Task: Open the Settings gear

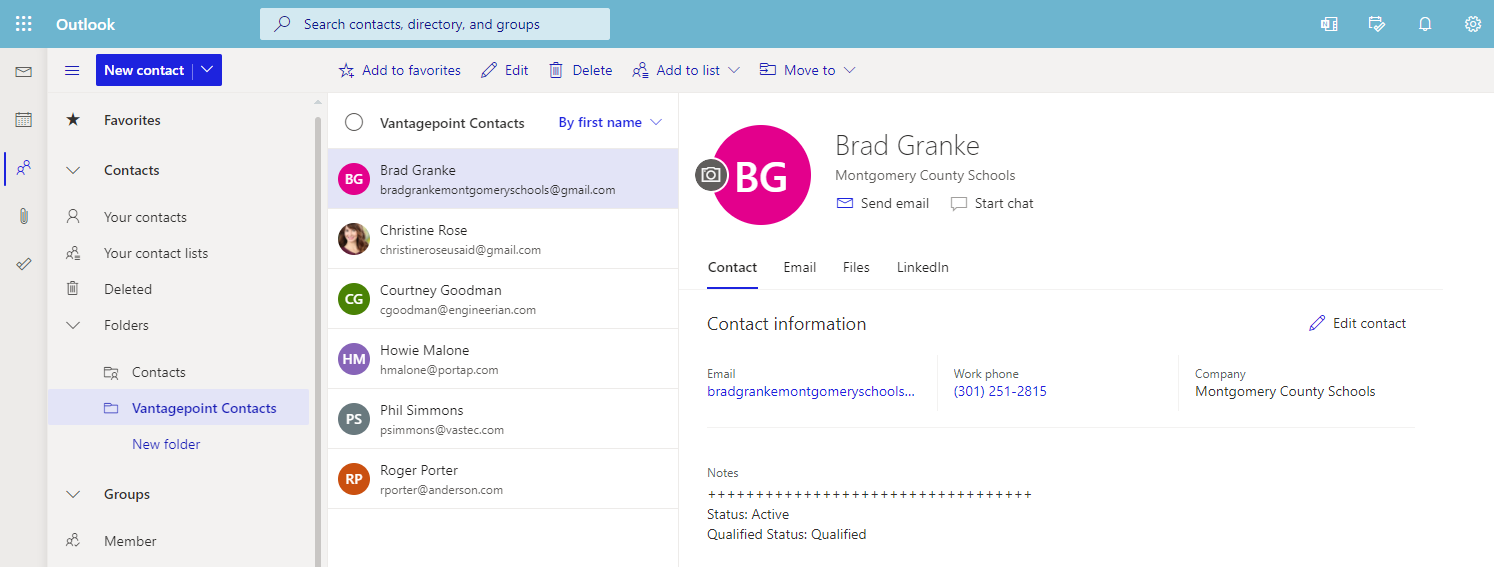Action: (x=1473, y=24)
